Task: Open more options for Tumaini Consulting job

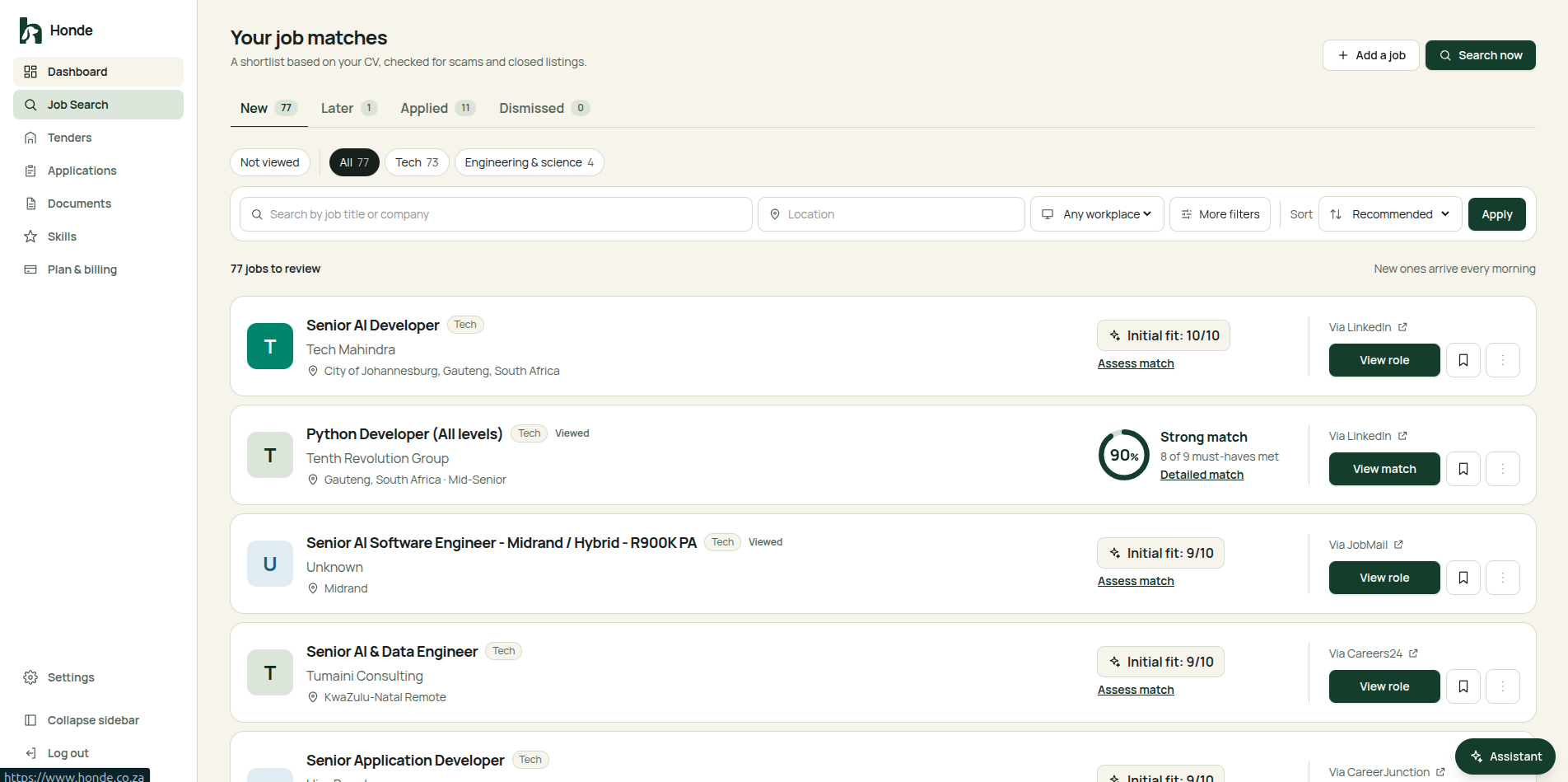Action: 1503,686
